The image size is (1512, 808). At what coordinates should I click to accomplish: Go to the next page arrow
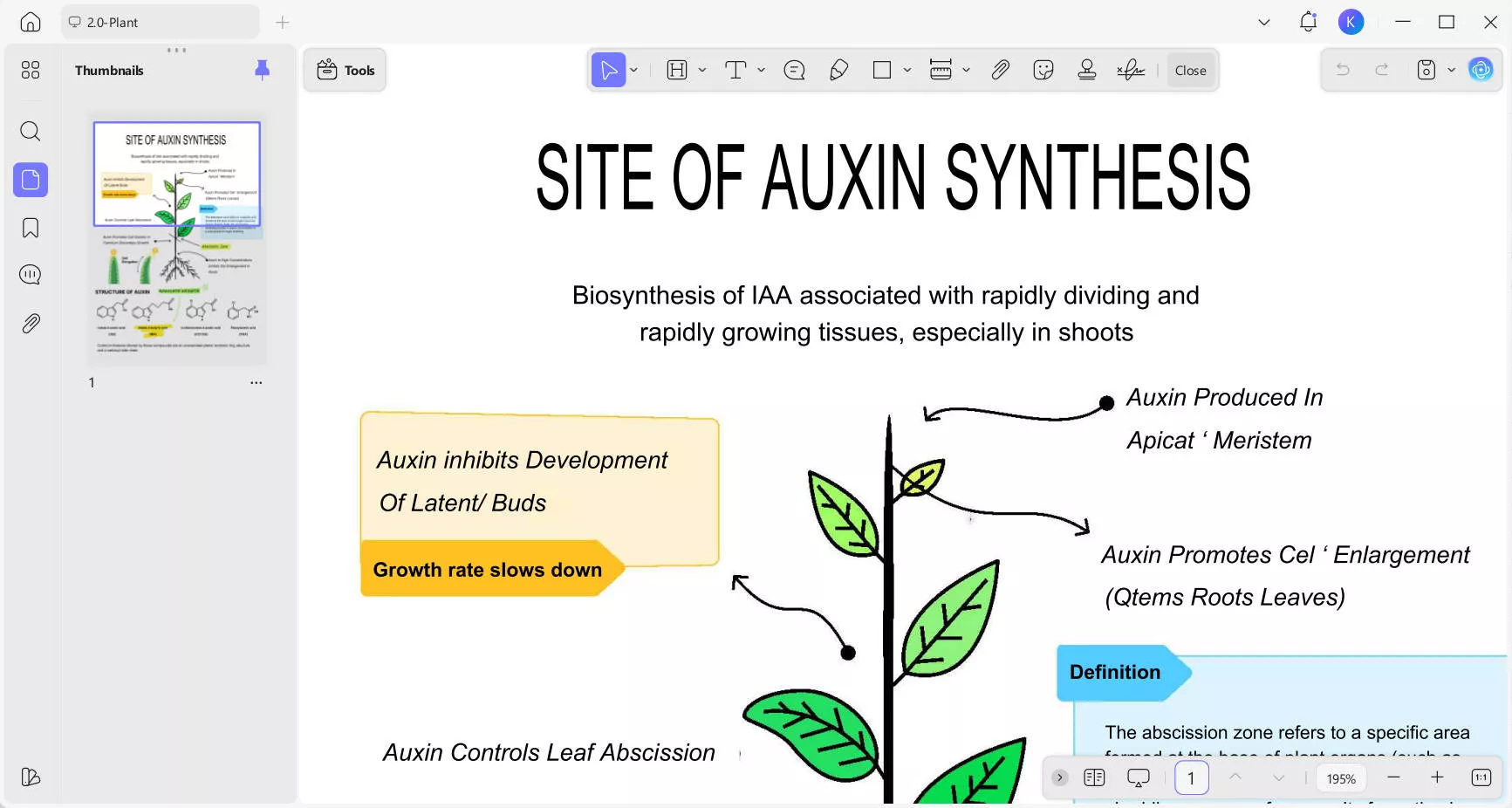pyautogui.click(x=1279, y=777)
